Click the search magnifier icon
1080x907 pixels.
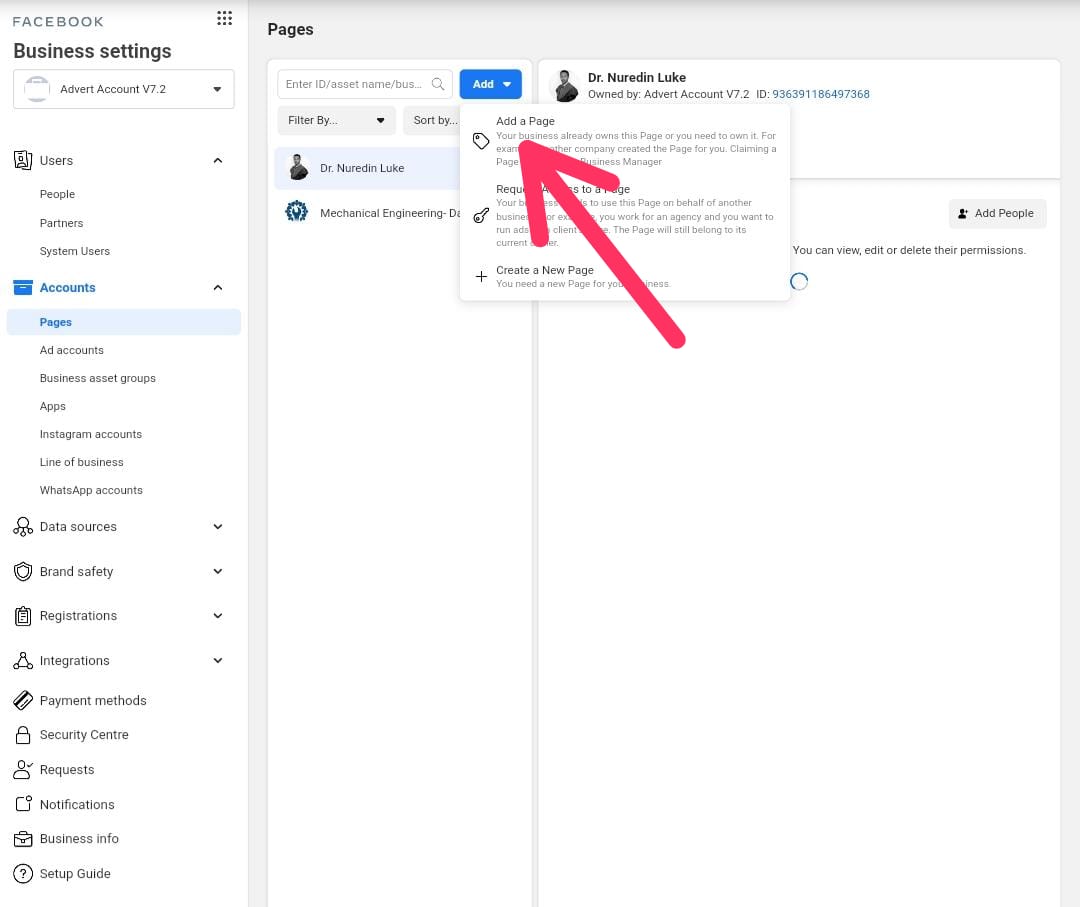point(437,84)
